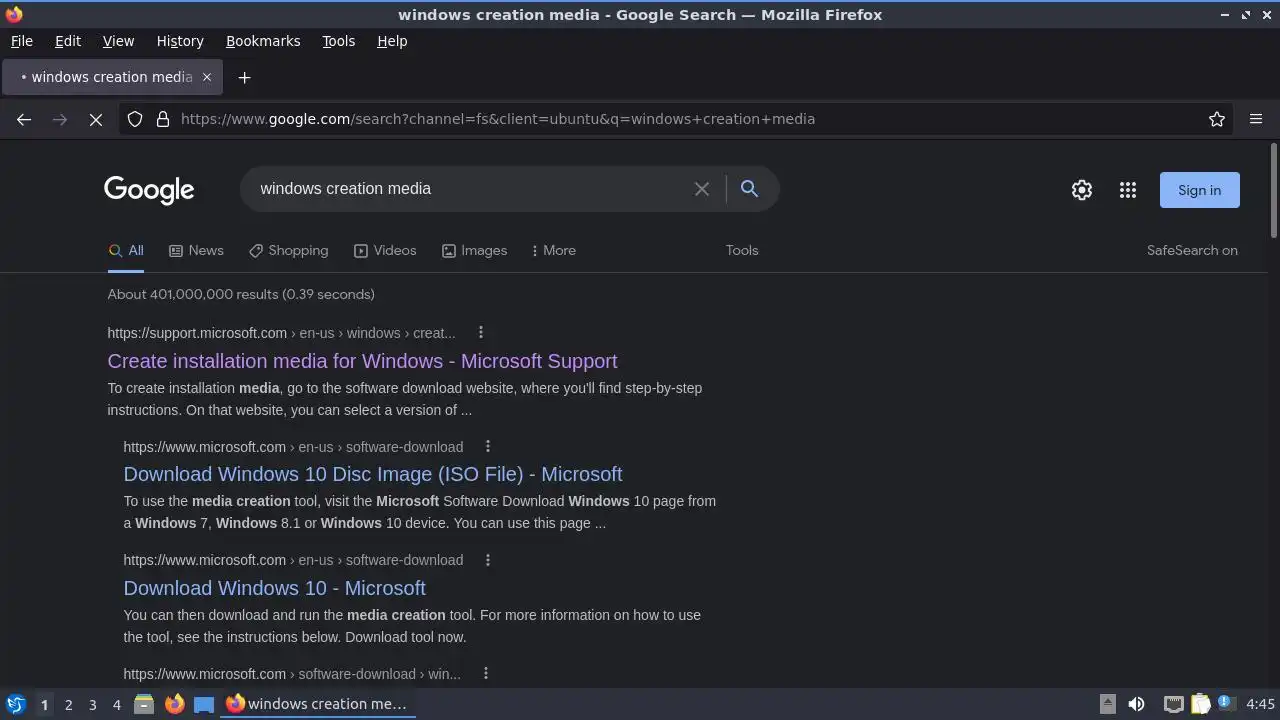Launch file manager from the taskbar
The image size is (1280, 720).
[x=144, y=704]
